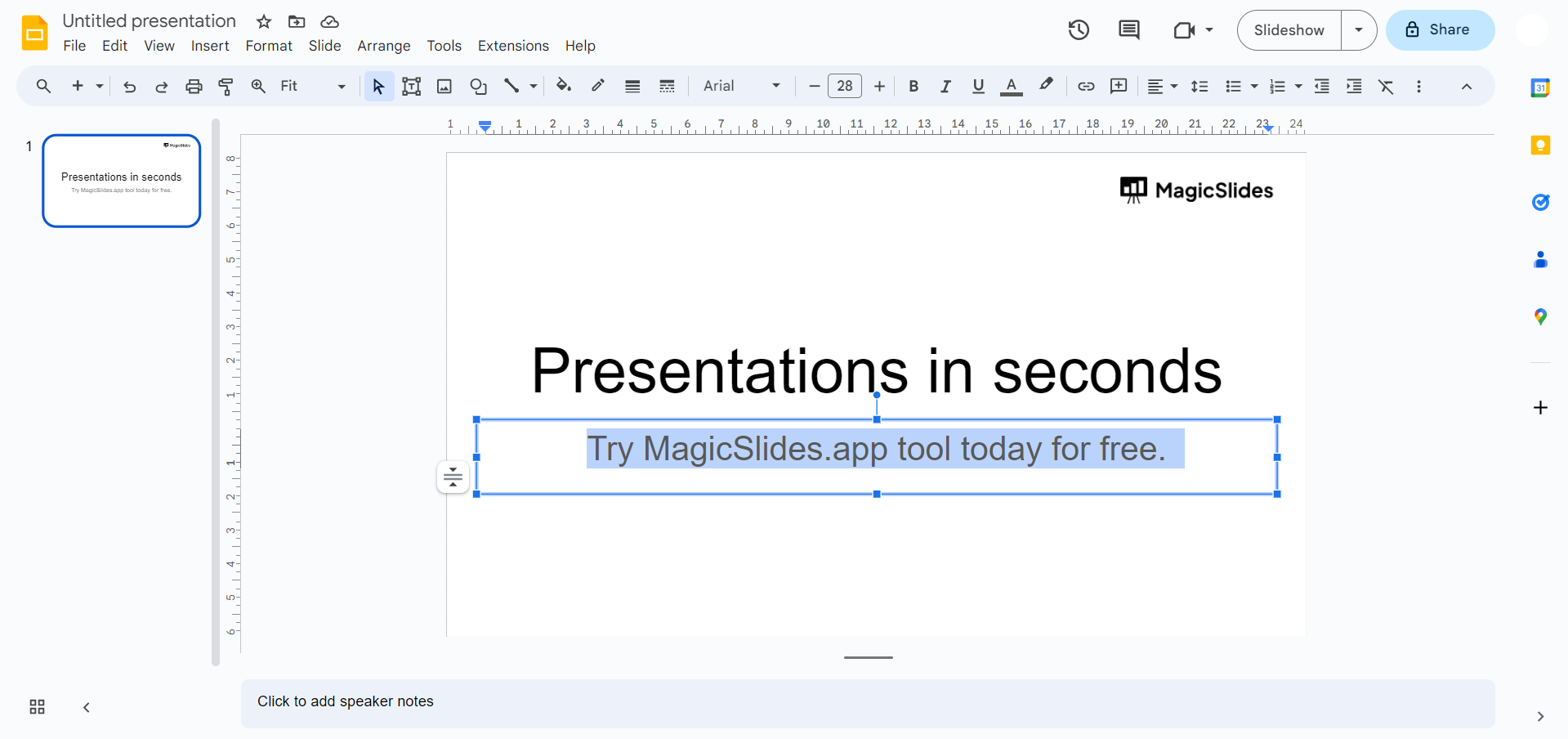
Task: Open the Arrange menu
Action: pyautogui.click(x=384, y=46)
